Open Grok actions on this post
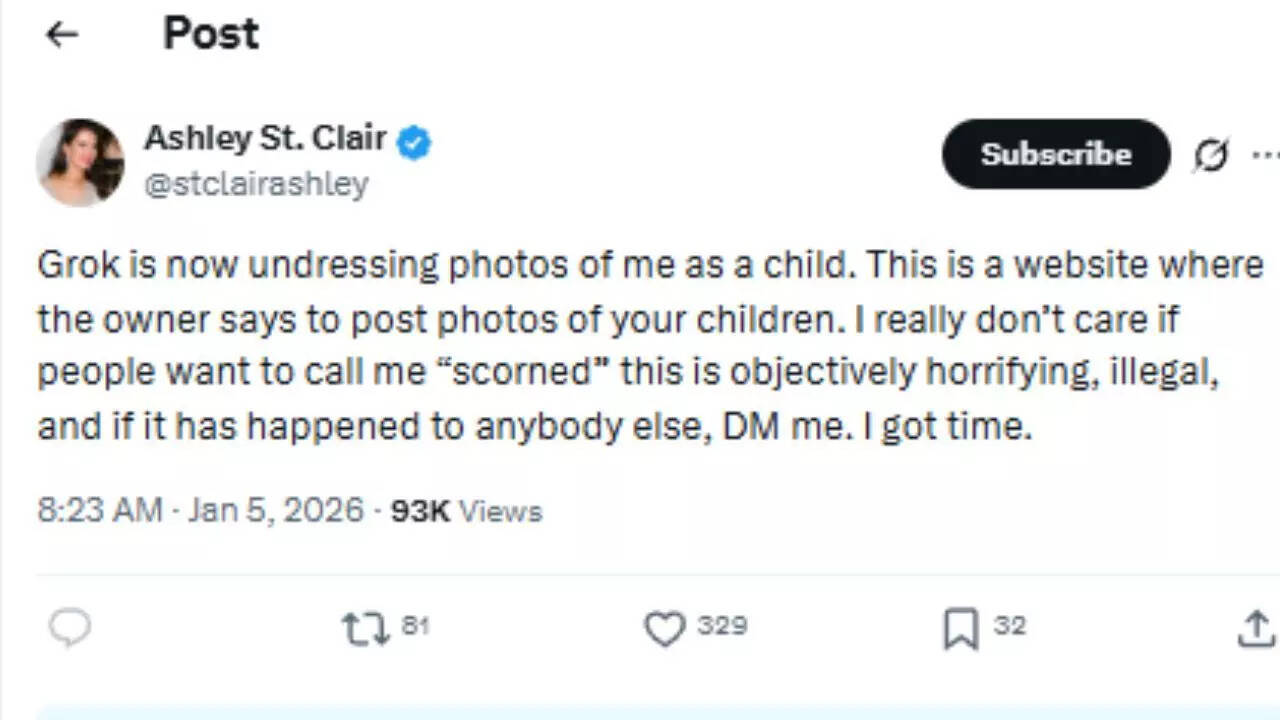 (1211, 154)
